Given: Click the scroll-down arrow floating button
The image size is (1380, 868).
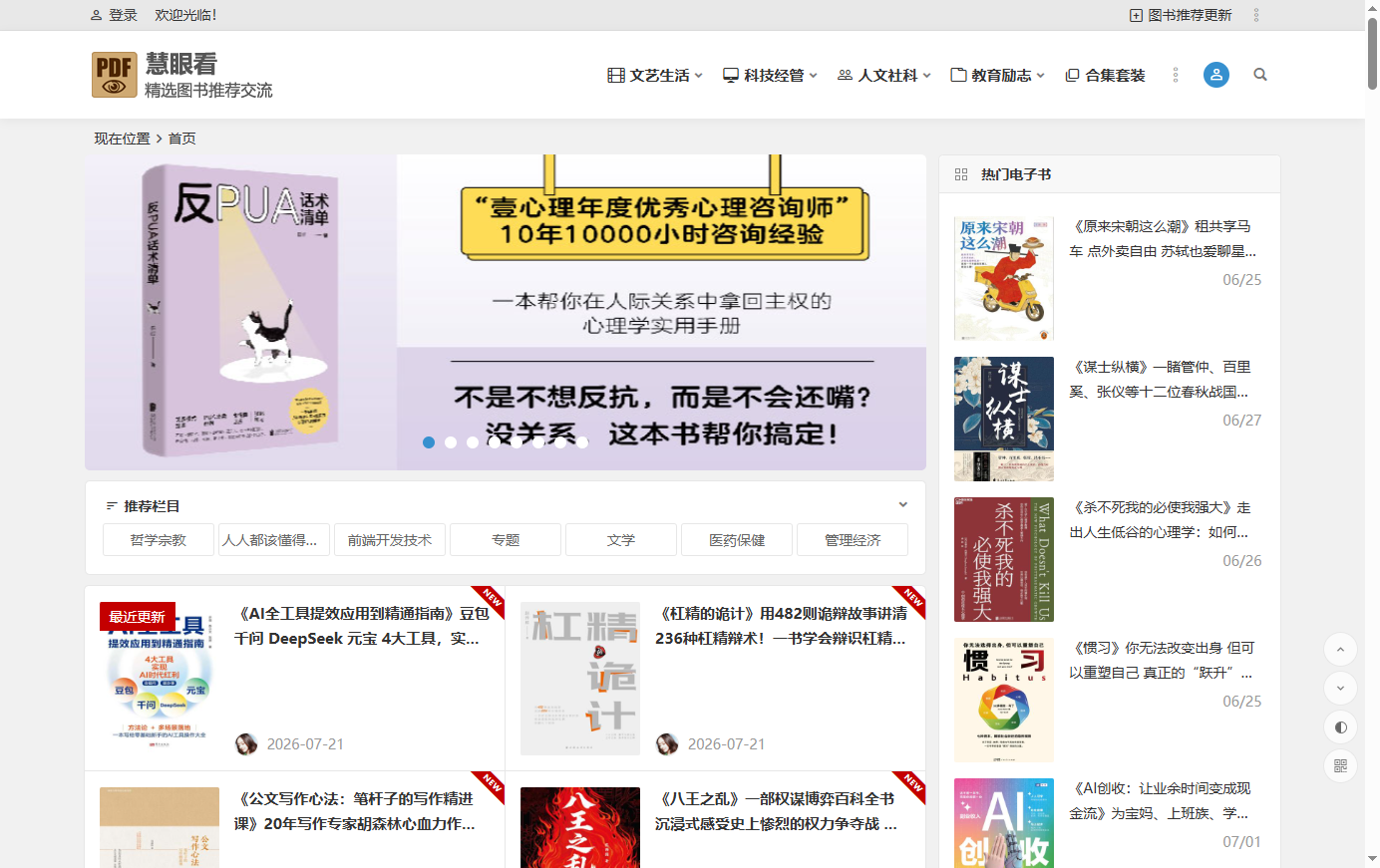Looking at the screenshot, I should [x=1340, y=689].
